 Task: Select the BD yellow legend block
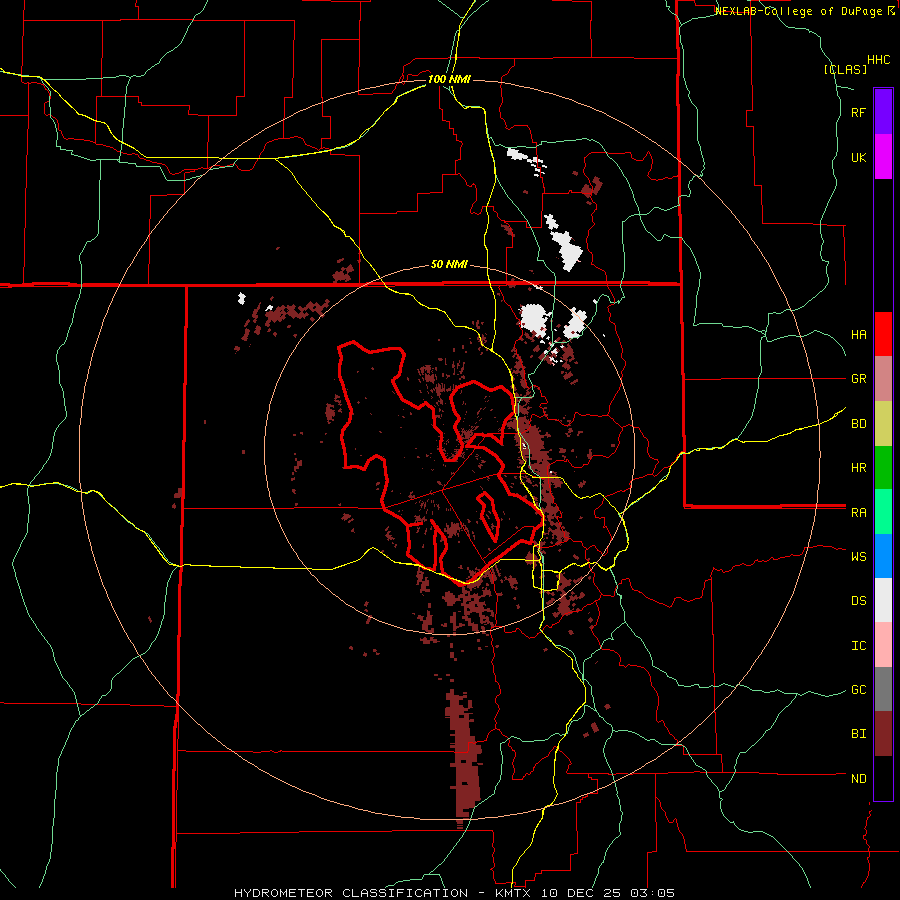point(883,424)
